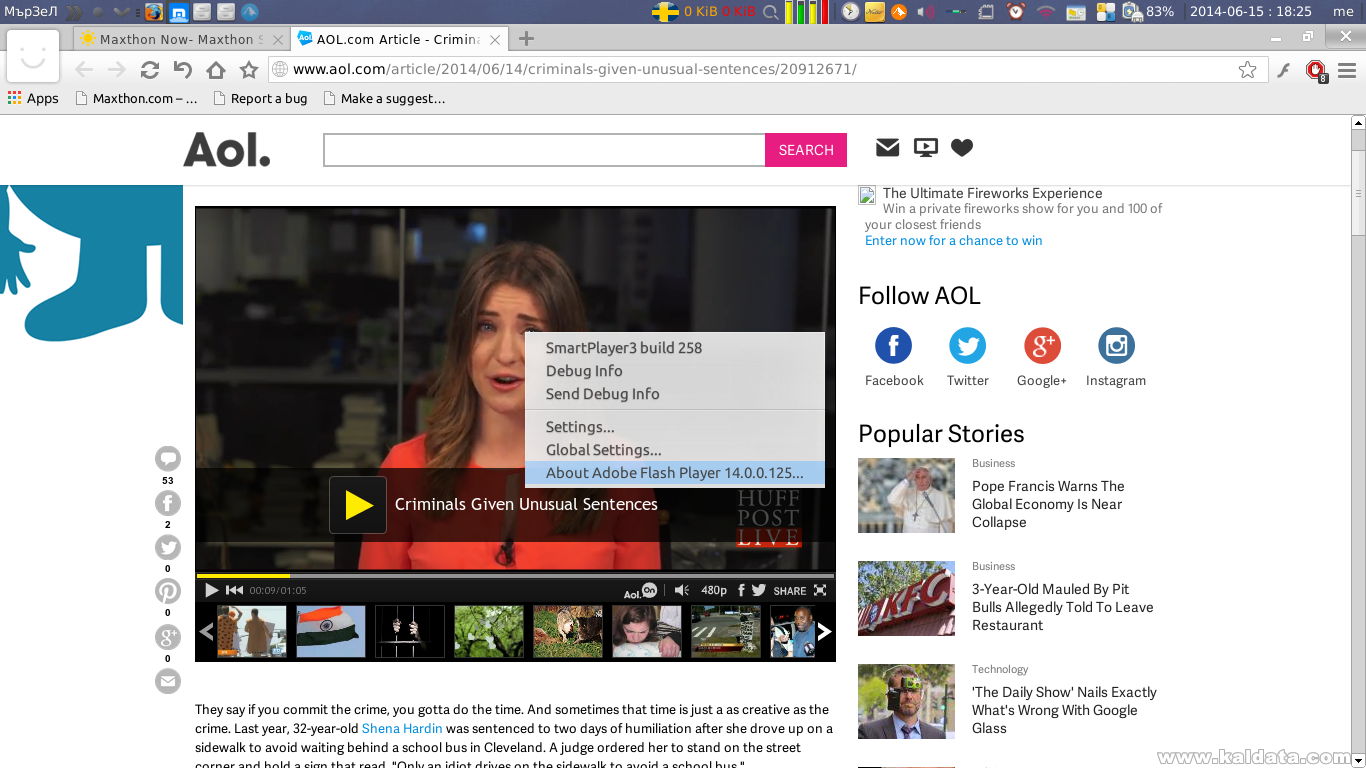Open Shena Hardin link in article
This screenshot has width=1366, height=768.
[x=402, y=728]
